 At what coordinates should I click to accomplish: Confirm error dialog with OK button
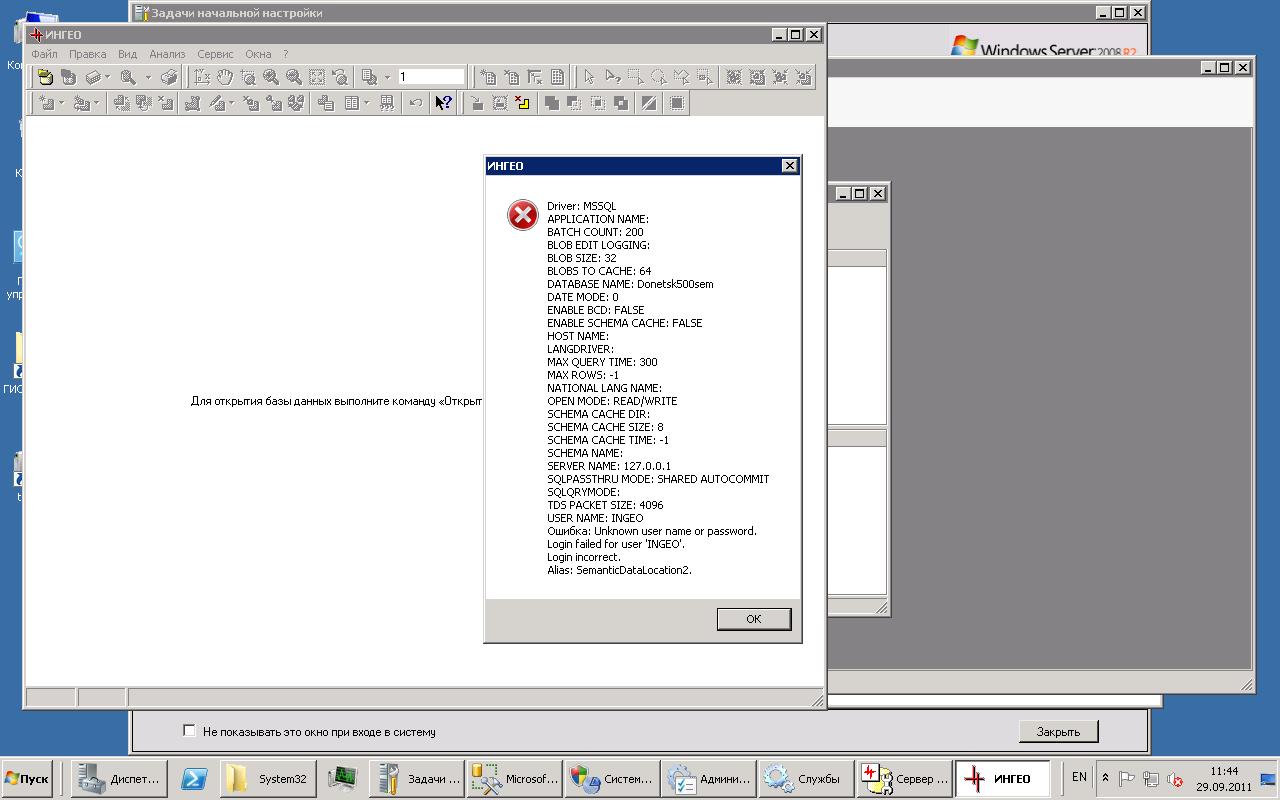754,619
